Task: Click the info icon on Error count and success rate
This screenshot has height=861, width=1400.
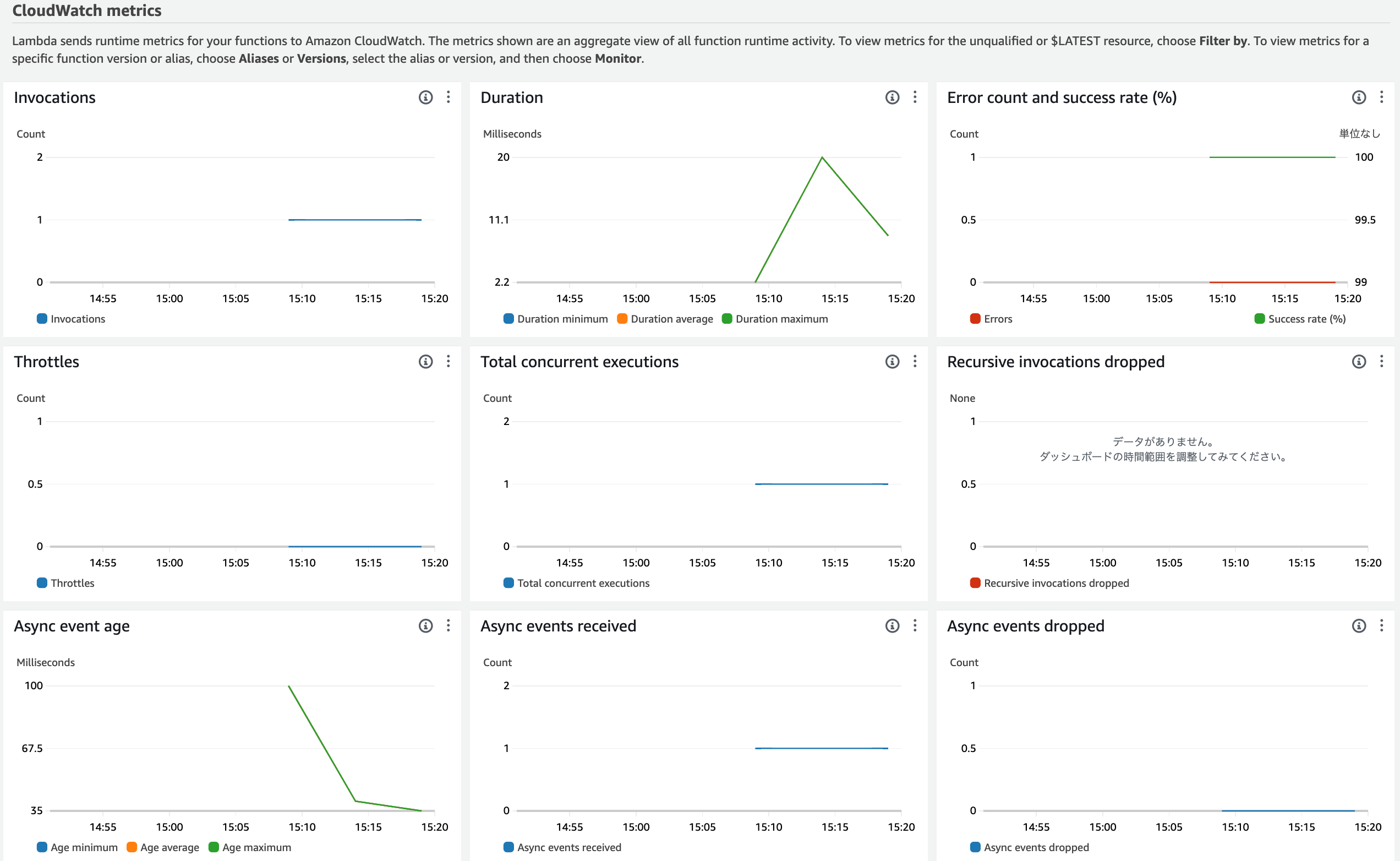Action: pyautogui.click(x=1359, y=97)
